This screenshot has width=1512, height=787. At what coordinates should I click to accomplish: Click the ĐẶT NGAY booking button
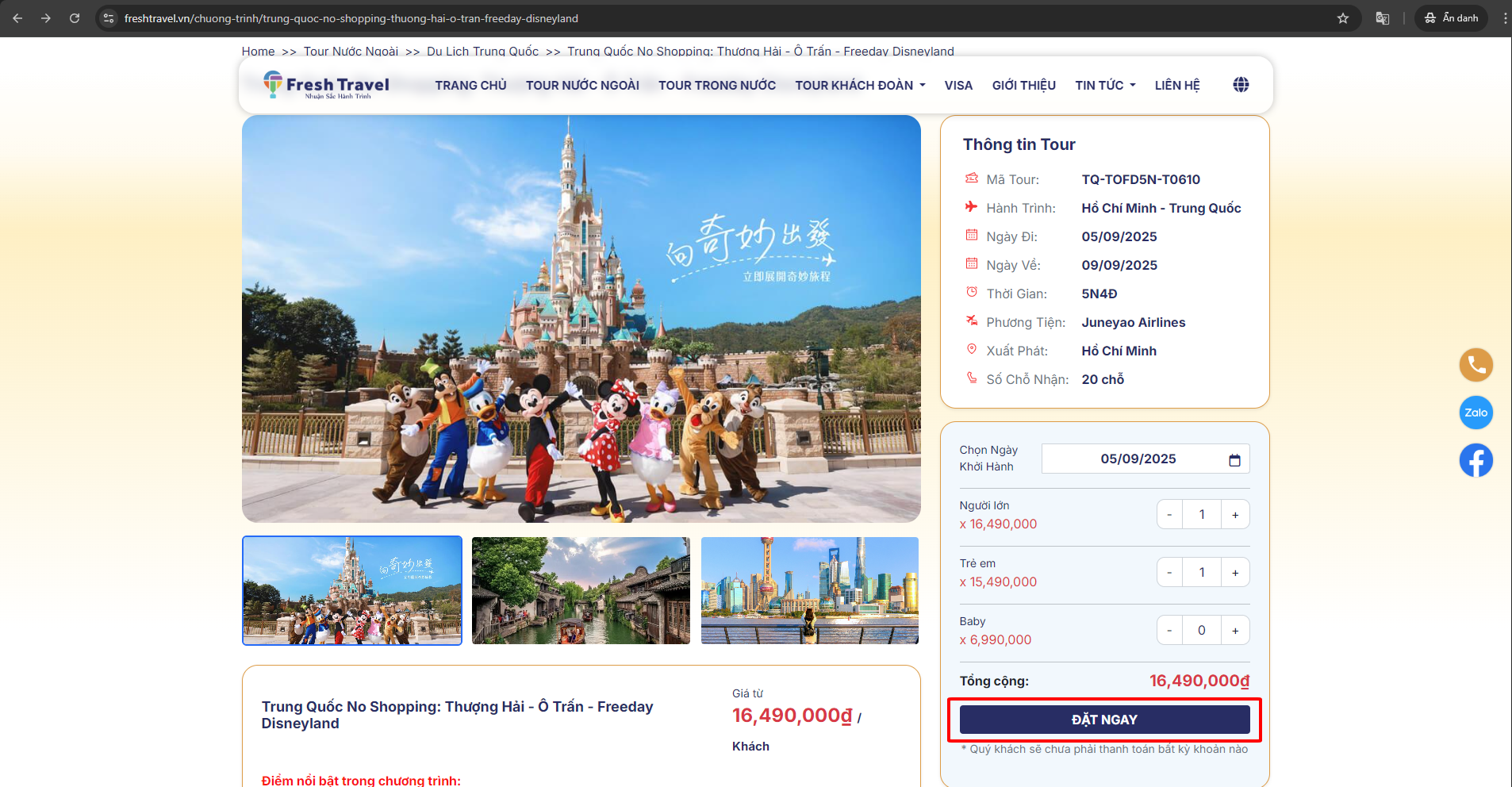(1104, 720)
